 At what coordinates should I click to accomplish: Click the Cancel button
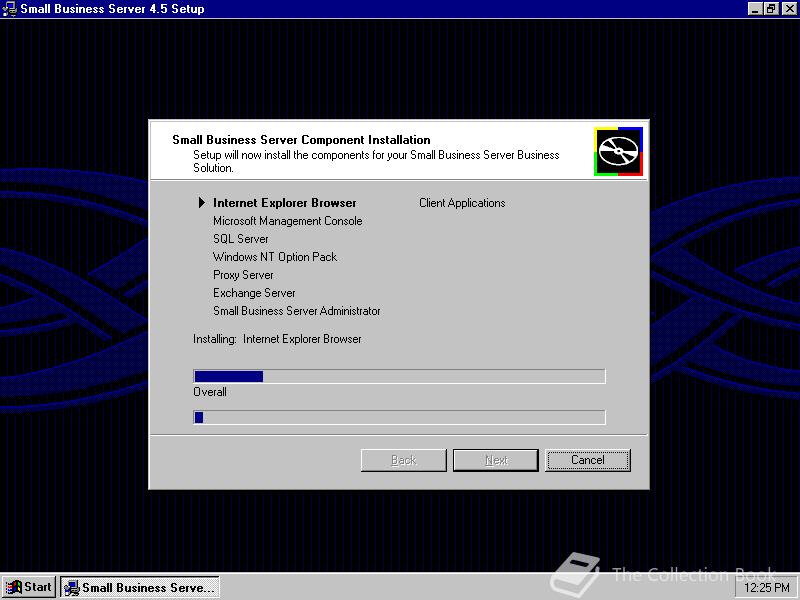587,460
